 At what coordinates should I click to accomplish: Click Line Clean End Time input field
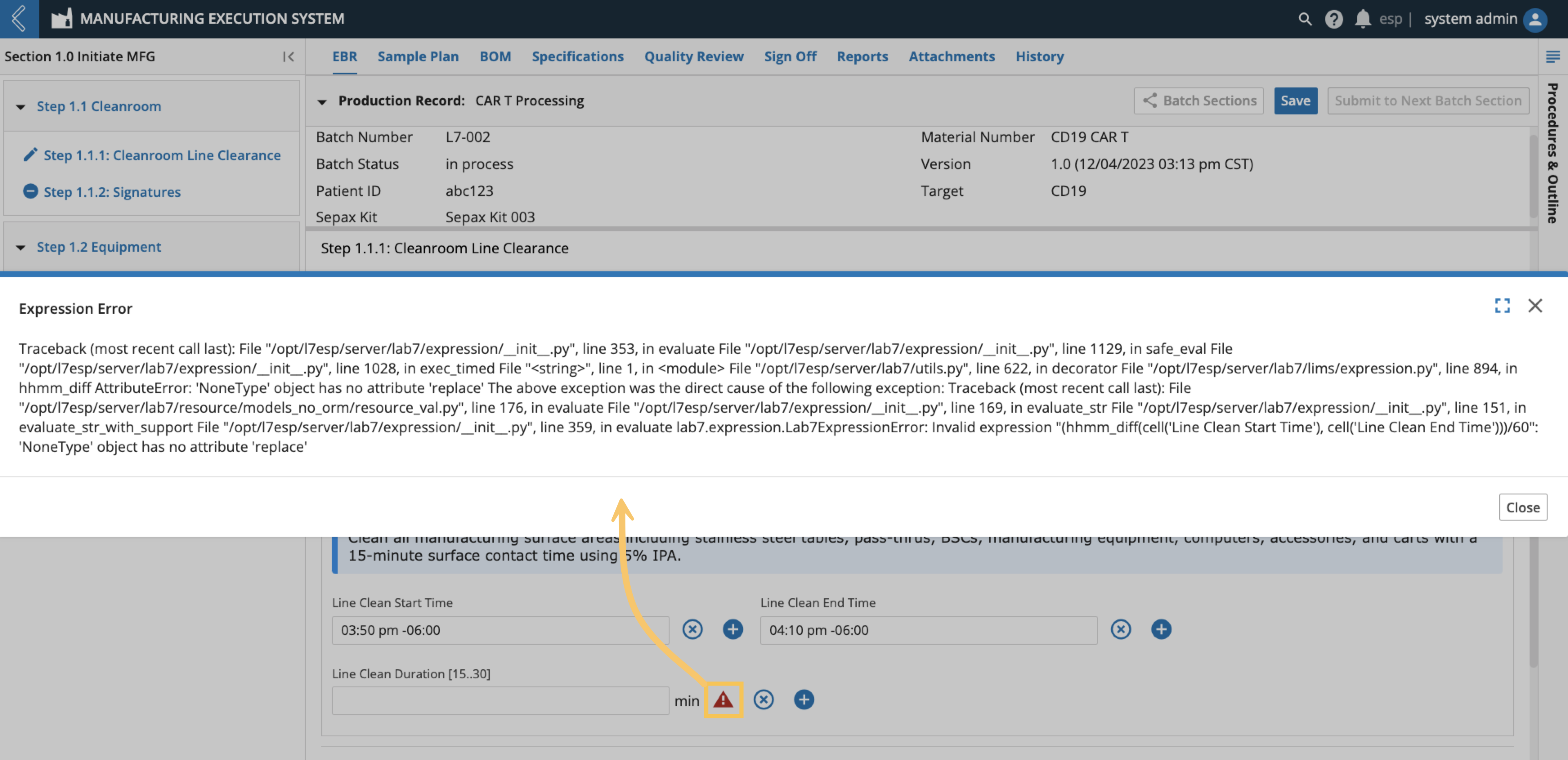point(928,630)
